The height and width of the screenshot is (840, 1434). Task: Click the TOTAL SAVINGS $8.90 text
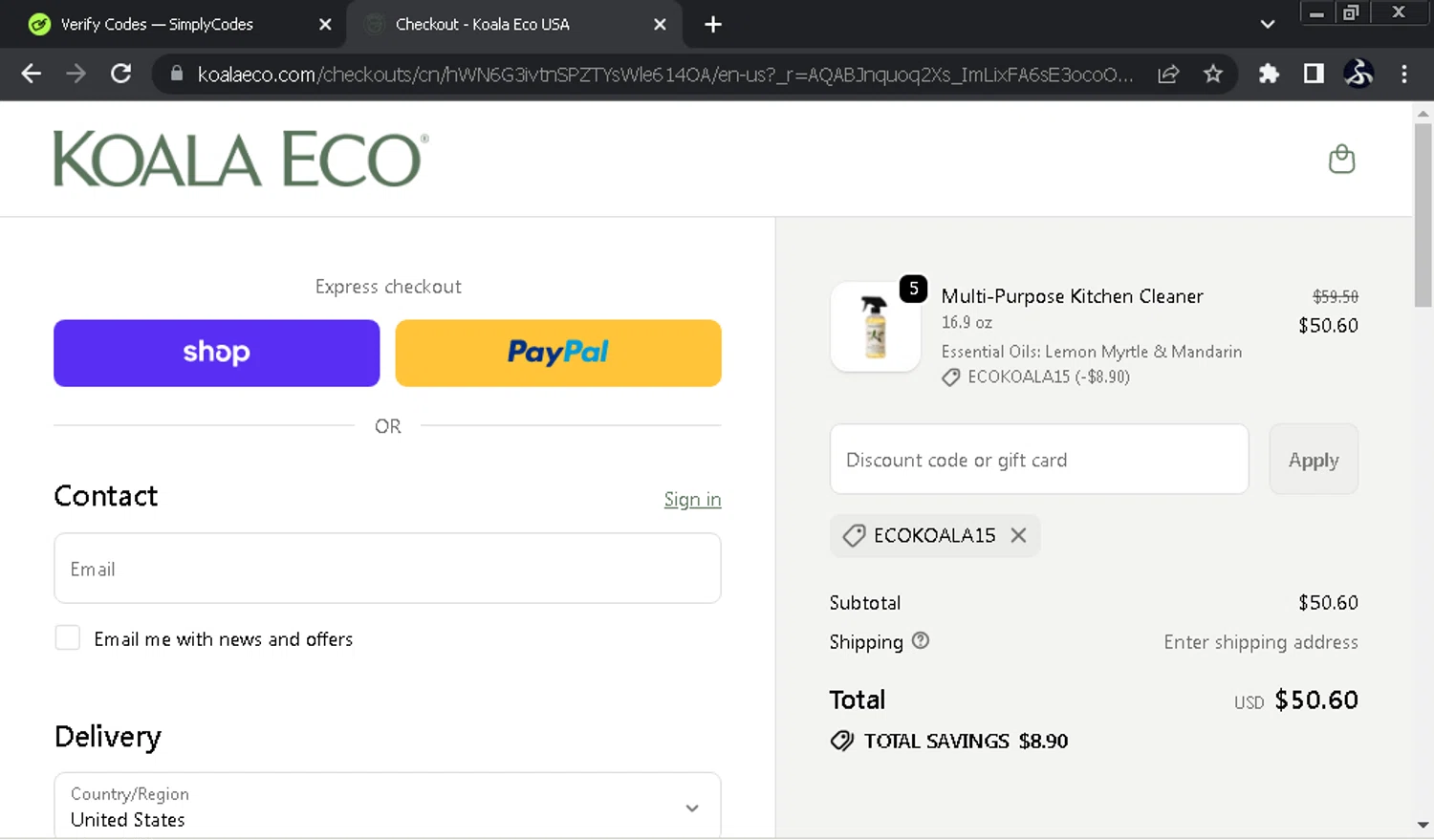(966, 741)
